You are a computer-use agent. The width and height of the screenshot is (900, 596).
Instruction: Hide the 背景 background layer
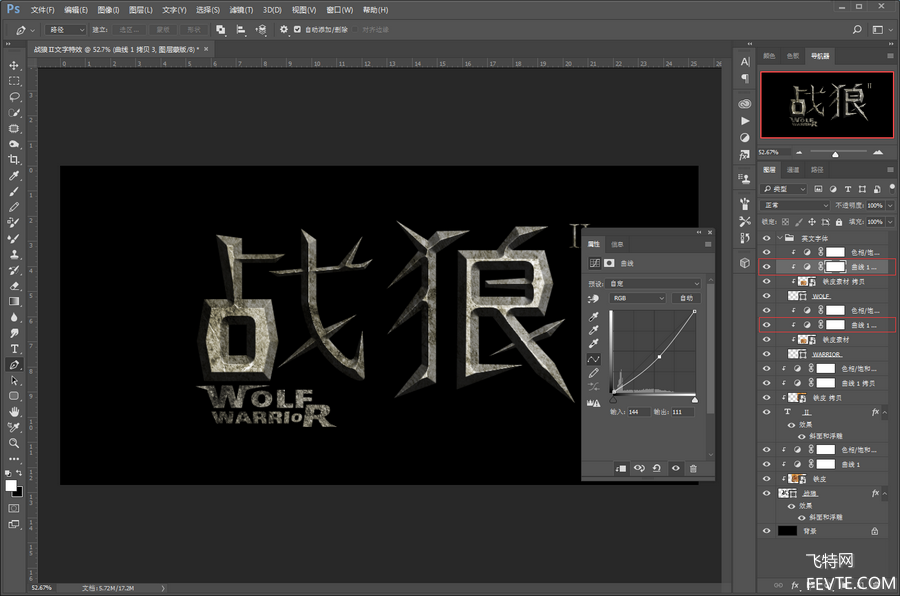coord(766,531)
